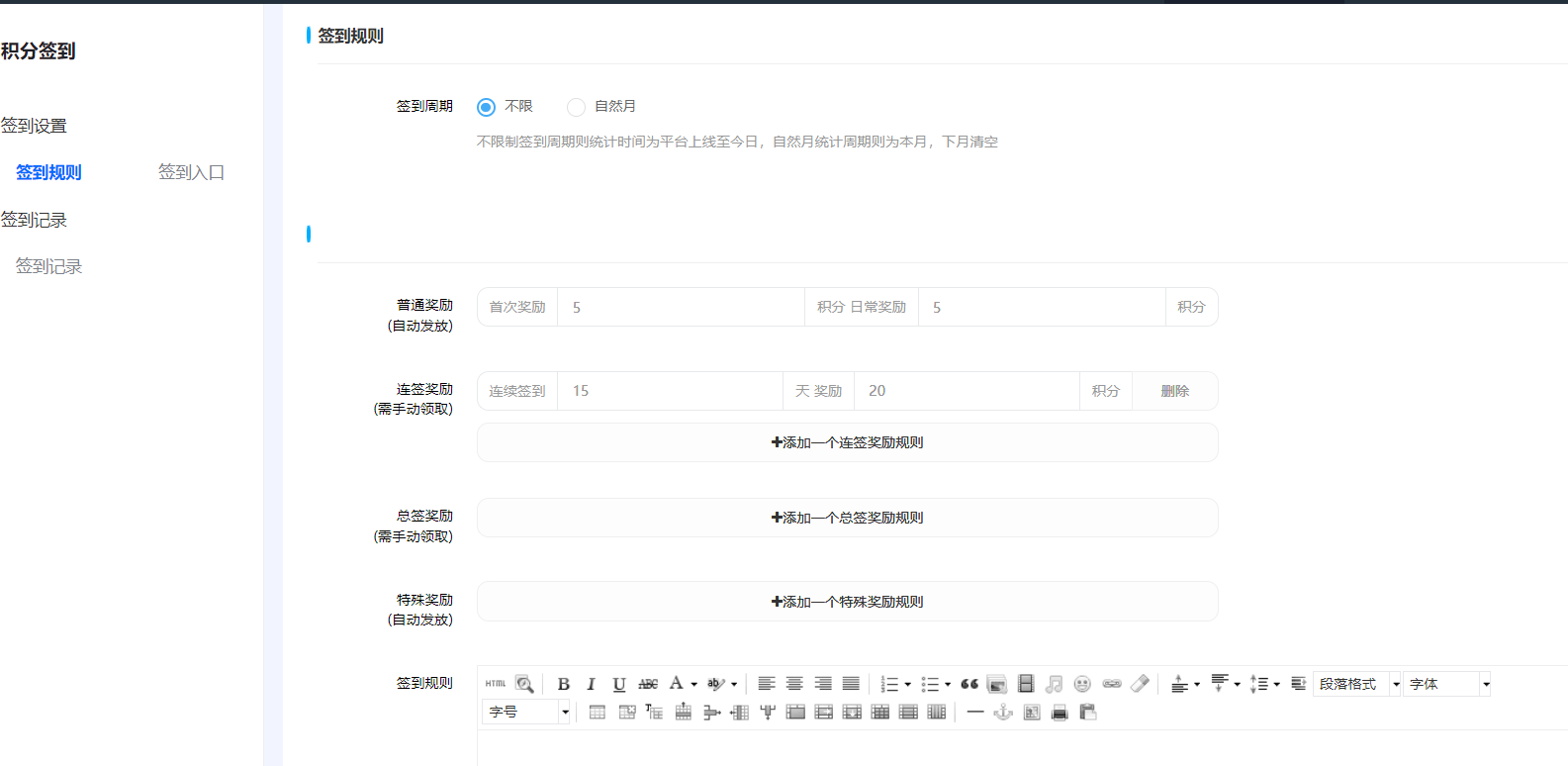The height and width of the screenshot is (766, 1568).
Task: Select the 不限 sign-in cycle option
Action: (487, 107)
